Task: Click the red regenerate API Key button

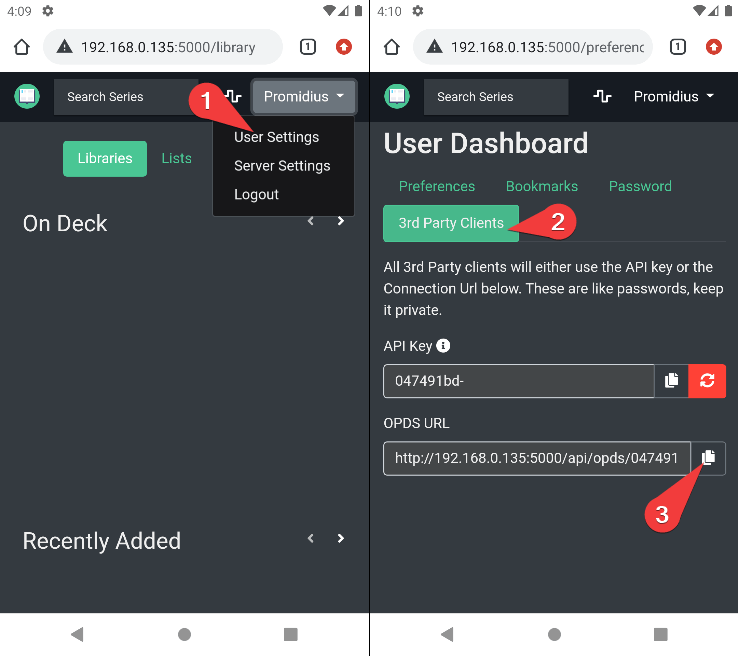Action: tap(708, 381)
